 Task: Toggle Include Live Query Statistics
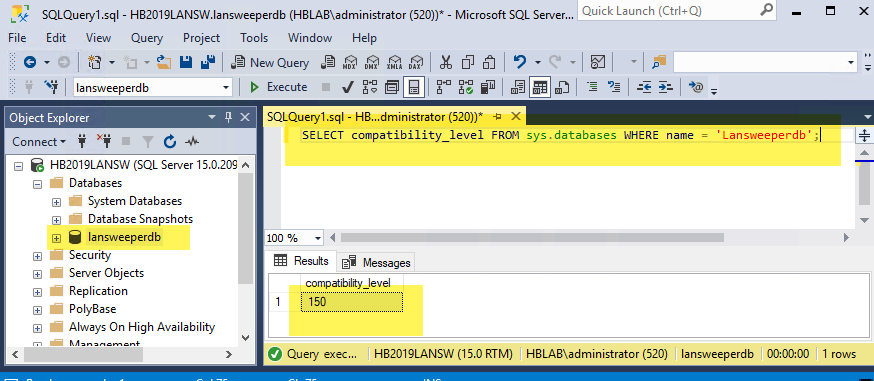tap(465, 87)
